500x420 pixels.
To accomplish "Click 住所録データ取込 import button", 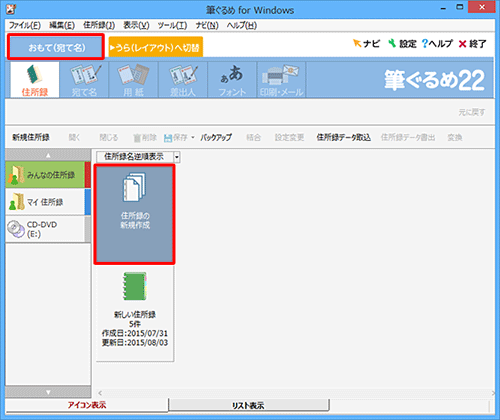I will (x=343, y=137).
